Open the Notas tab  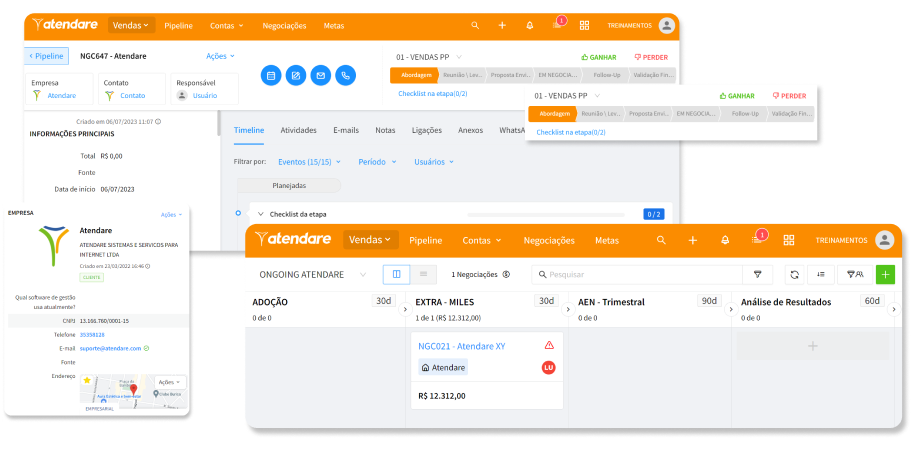coord(385,130)
